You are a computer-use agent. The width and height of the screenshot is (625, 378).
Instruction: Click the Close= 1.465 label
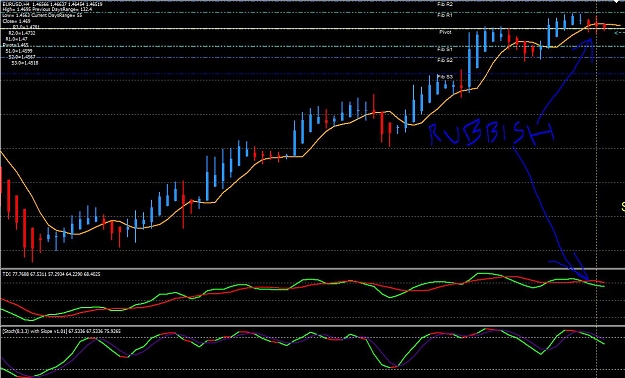[16, 20]
